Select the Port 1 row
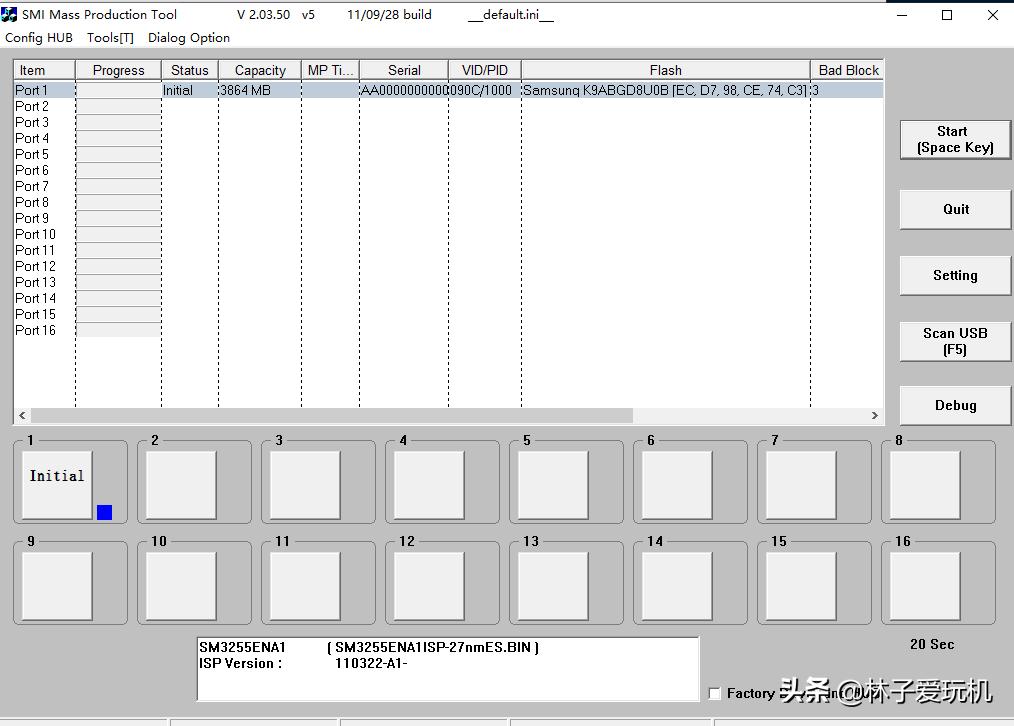Screen dimensions: 1014x726 448,90
